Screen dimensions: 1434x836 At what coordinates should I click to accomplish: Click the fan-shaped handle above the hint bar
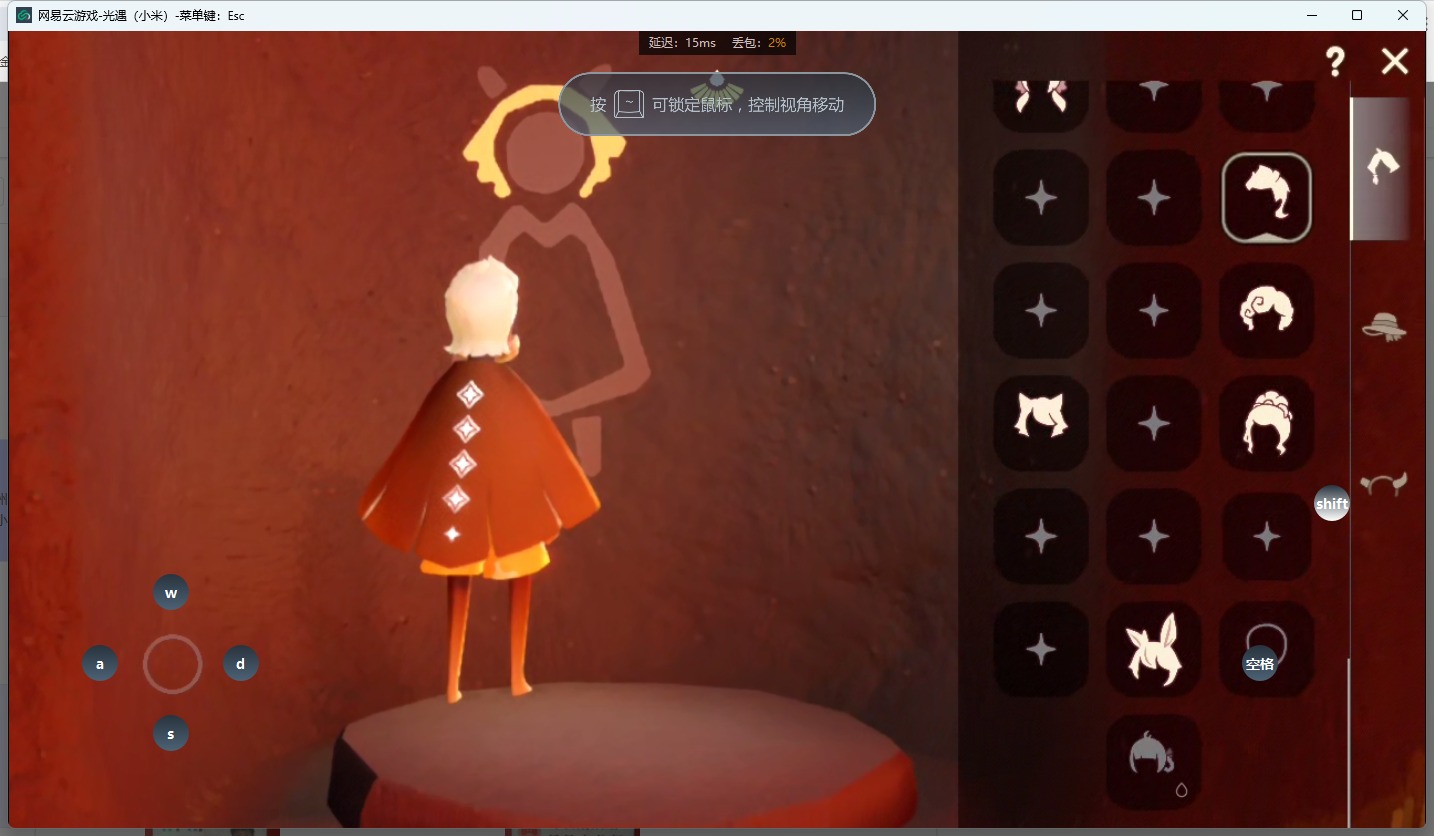[x=717, y=88]
